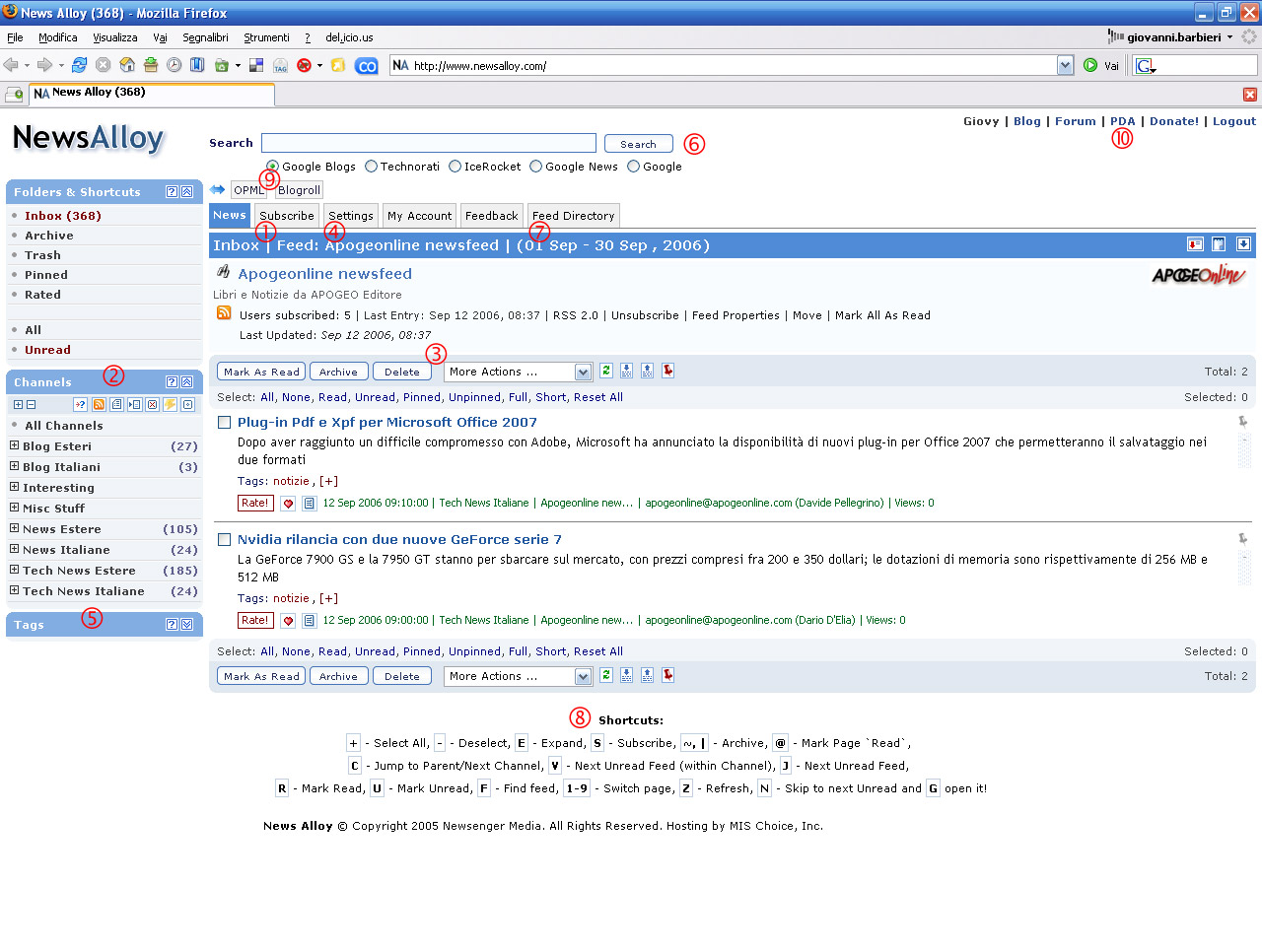
Task: Click the help icon in Folders & Shortcuts header
Action: tap(172, 192)
